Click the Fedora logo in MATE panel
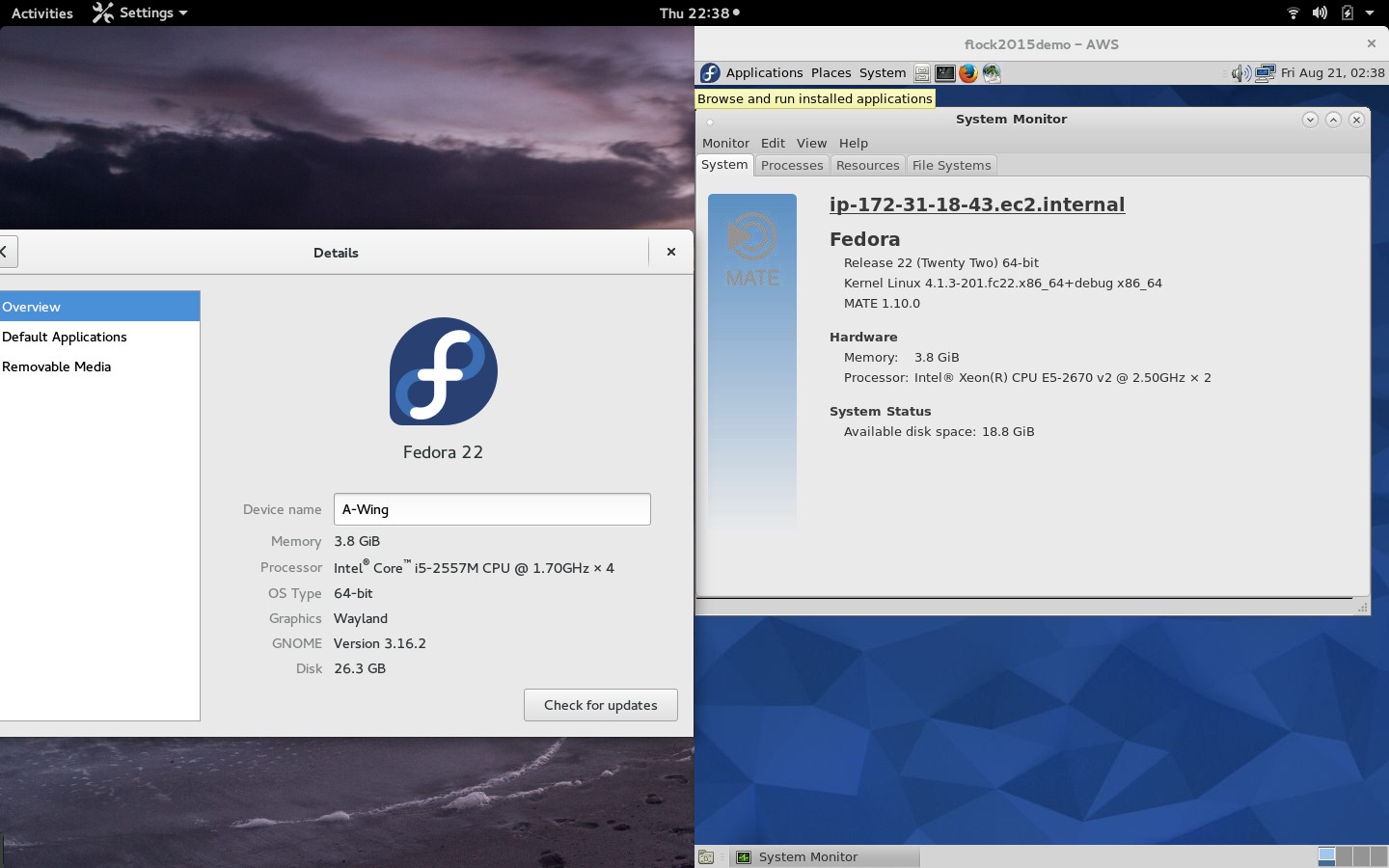 coord(710,73)
